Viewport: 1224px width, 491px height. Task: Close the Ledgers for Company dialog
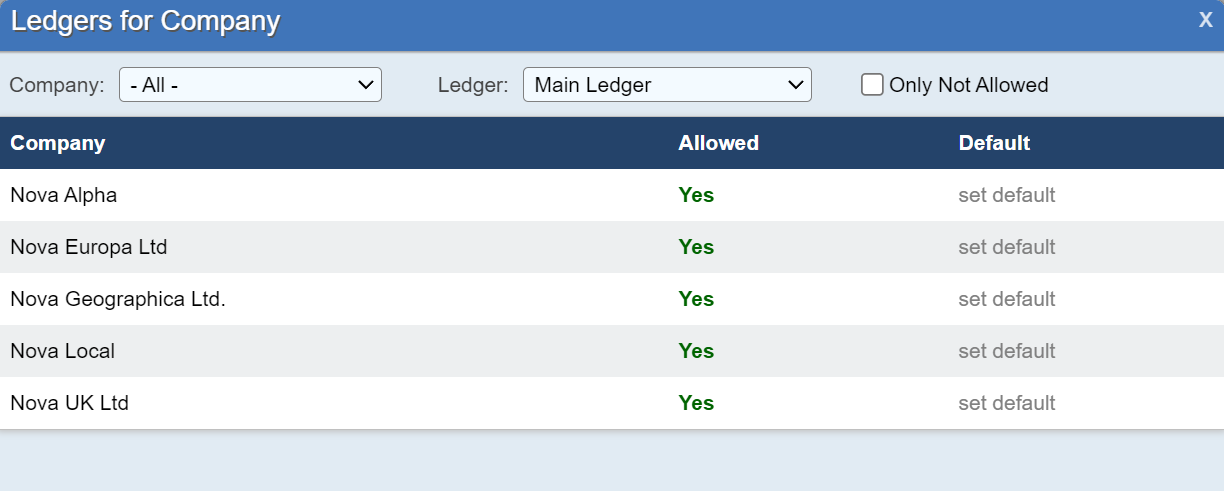click(1205, 20)
